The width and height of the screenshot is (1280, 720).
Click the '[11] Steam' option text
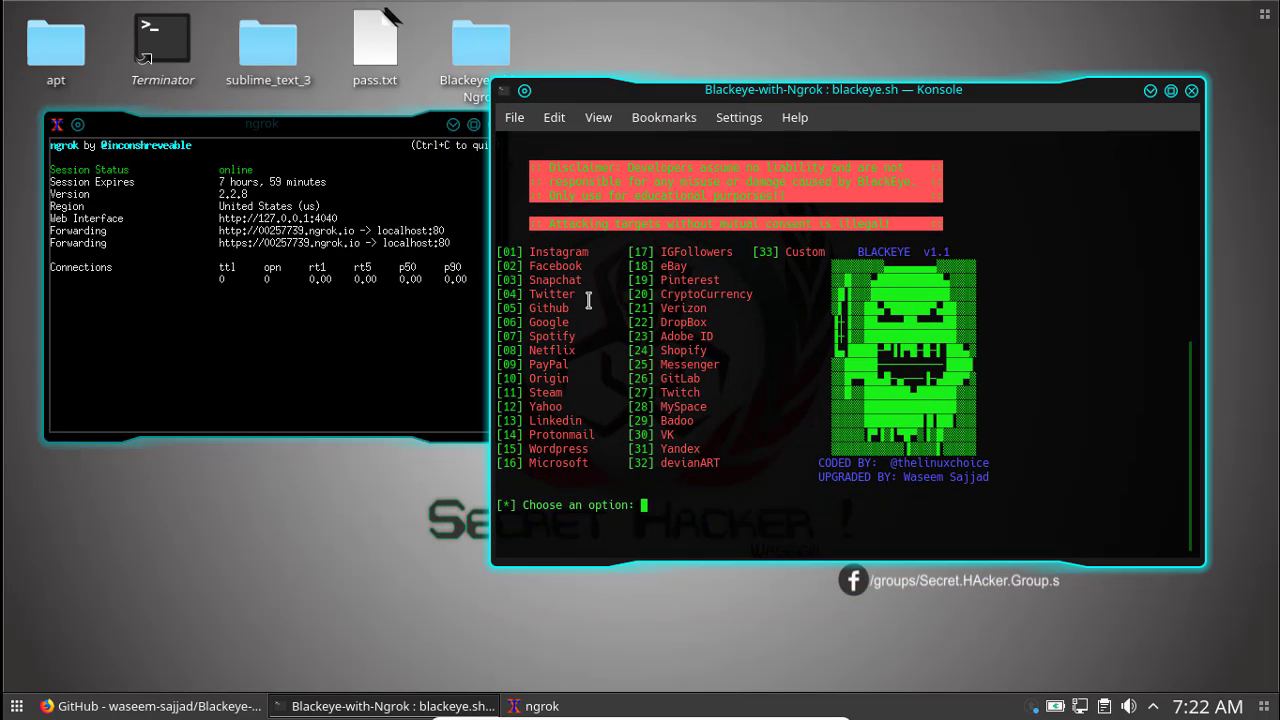point(530,392)
